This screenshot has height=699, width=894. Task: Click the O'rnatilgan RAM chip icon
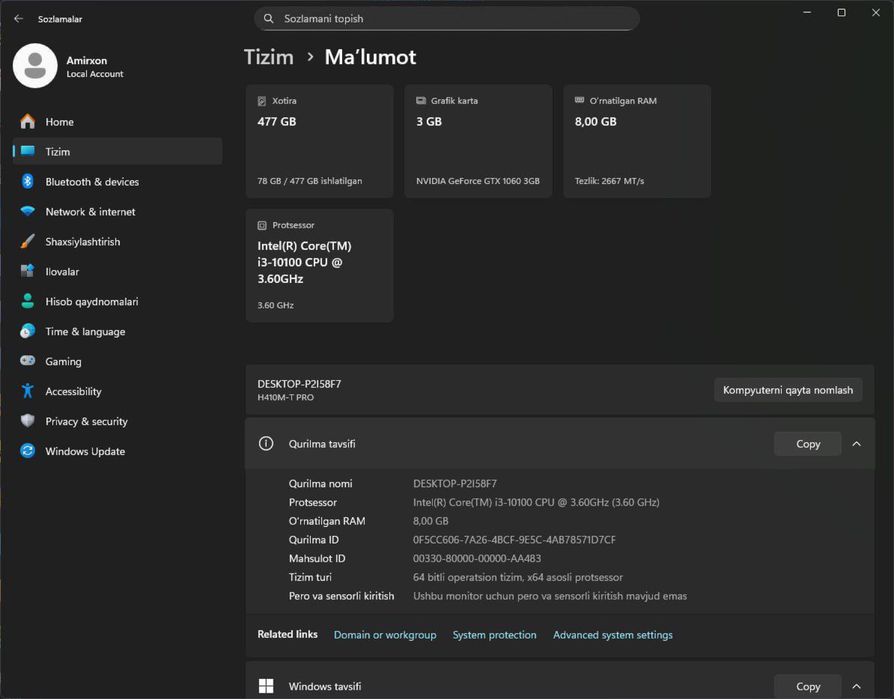tap(579, 100)
